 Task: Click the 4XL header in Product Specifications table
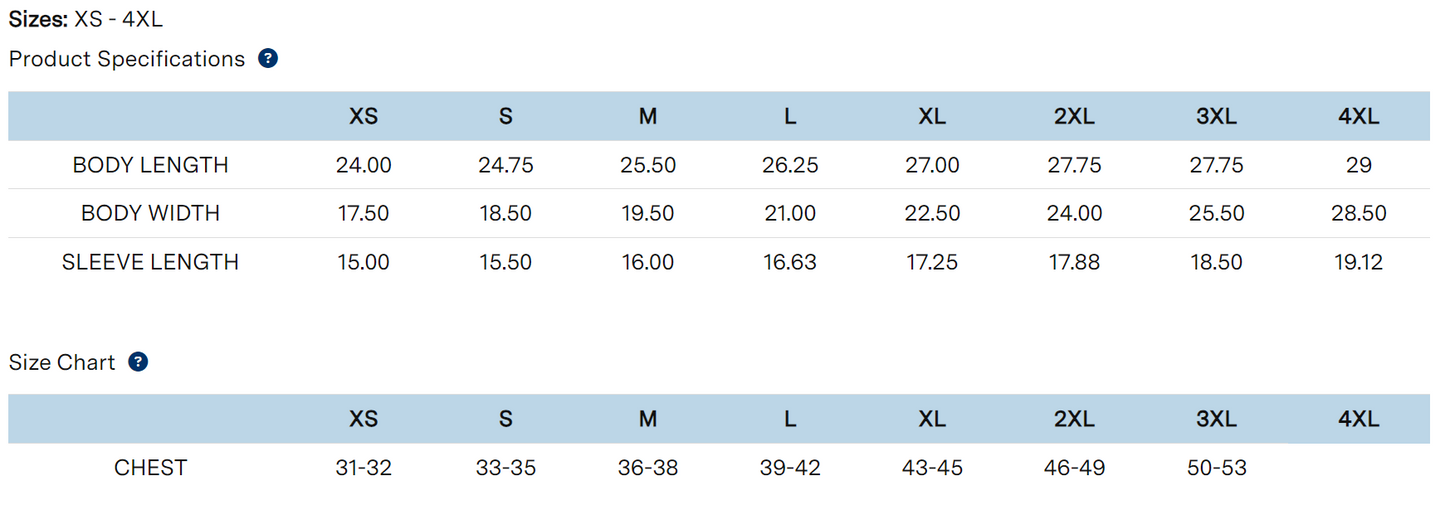point(1358,116)
